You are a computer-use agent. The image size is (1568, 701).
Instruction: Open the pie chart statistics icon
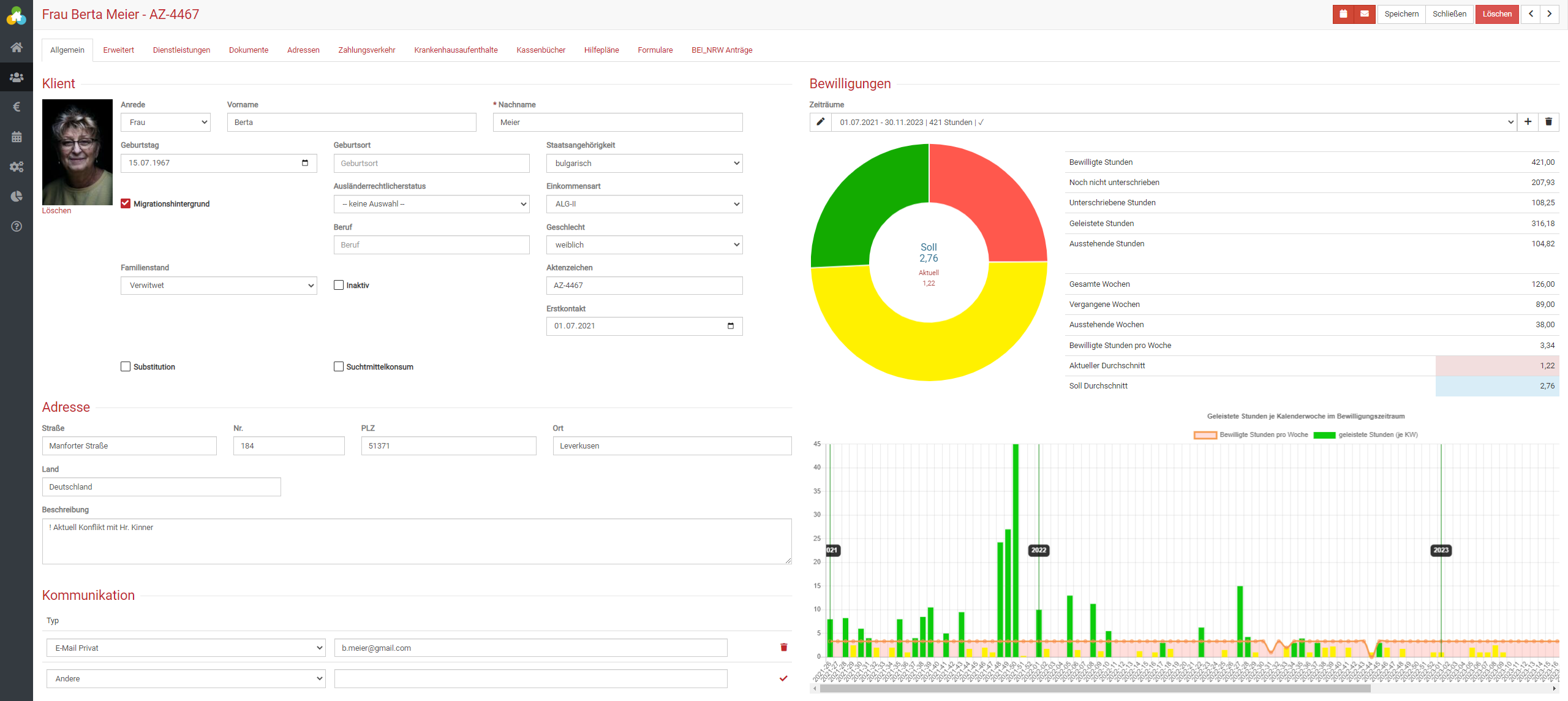17,196
